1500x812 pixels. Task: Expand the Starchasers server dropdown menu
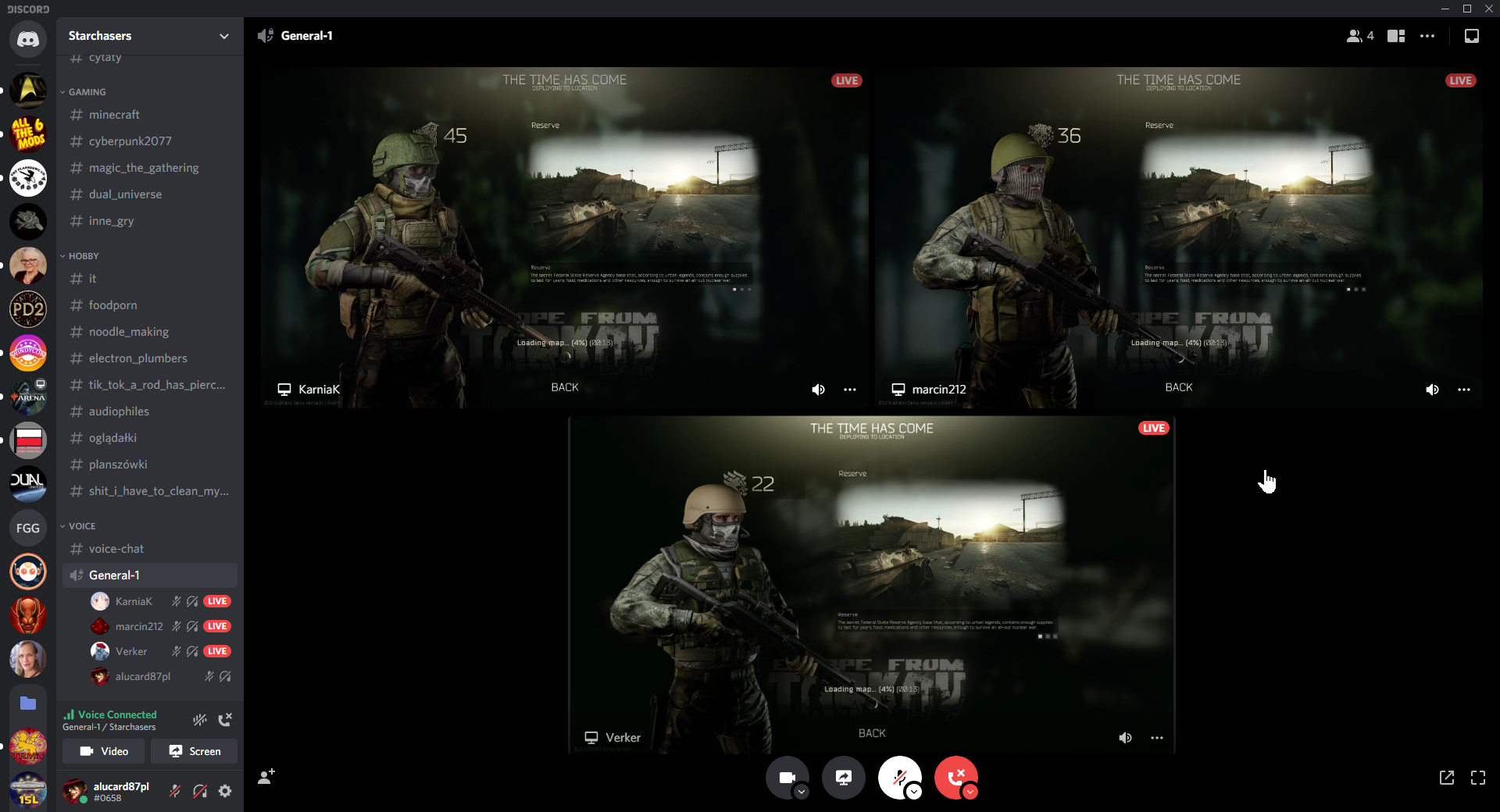point(224,36)
